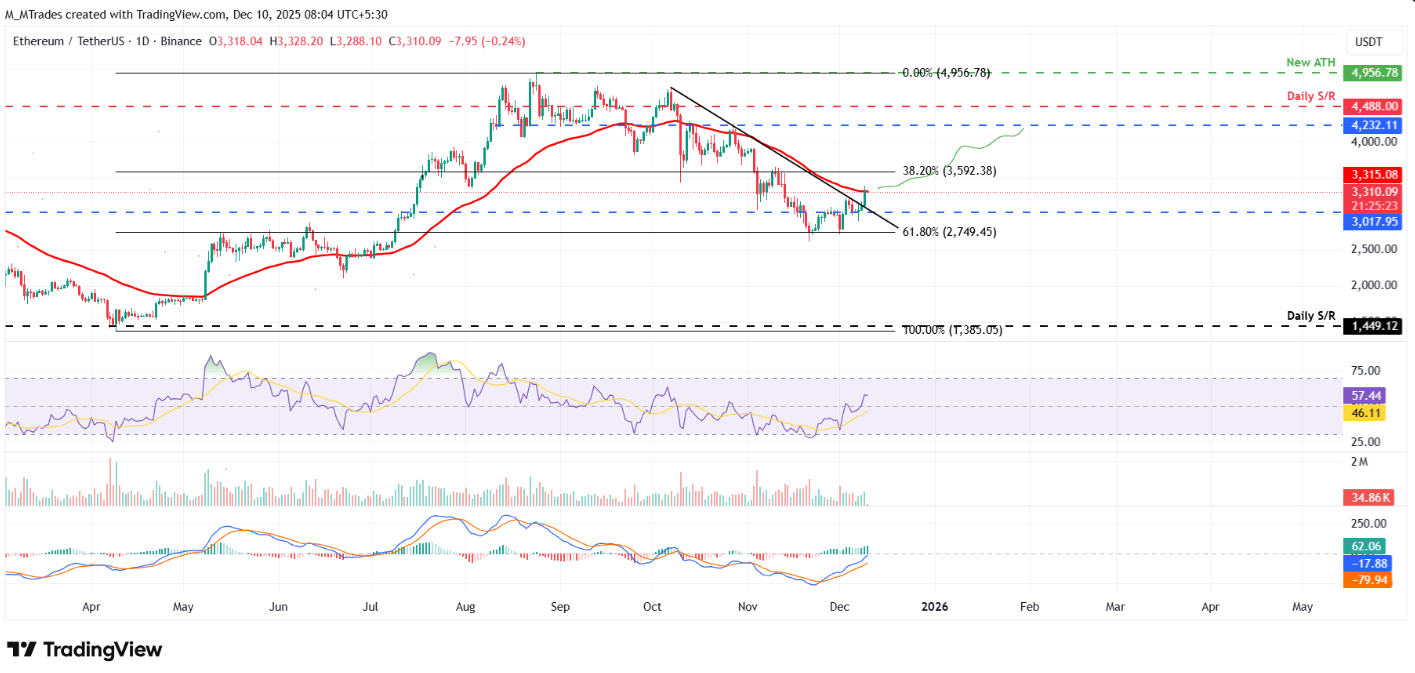Click the blue price label 4,232.11
1415x673 pixels.
point(1372,124)
